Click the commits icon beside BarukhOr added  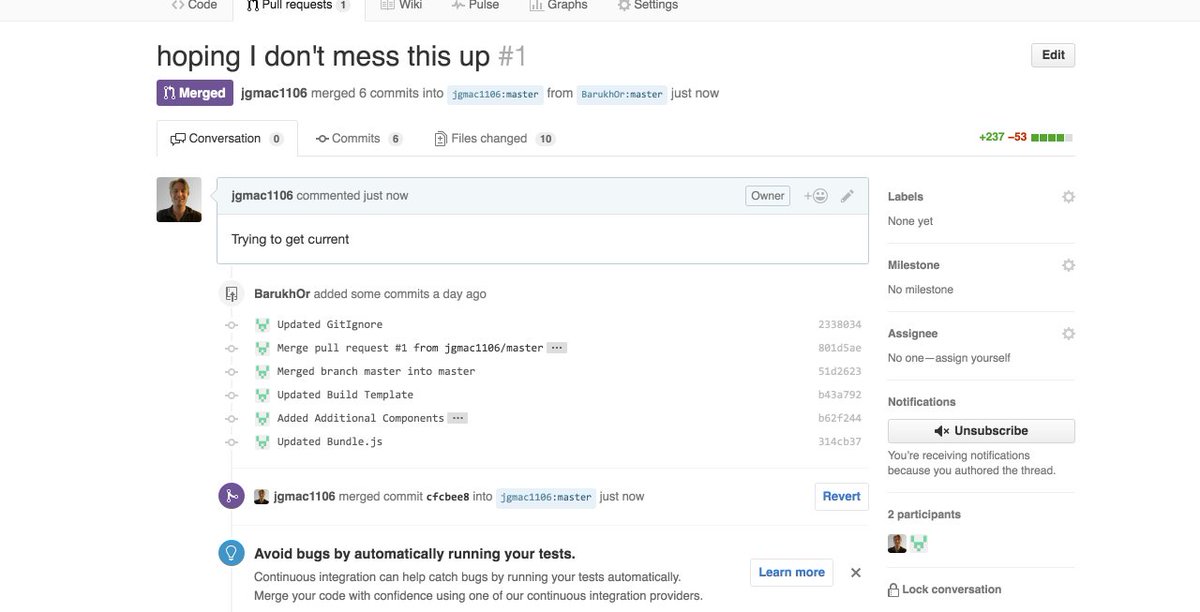231,294
